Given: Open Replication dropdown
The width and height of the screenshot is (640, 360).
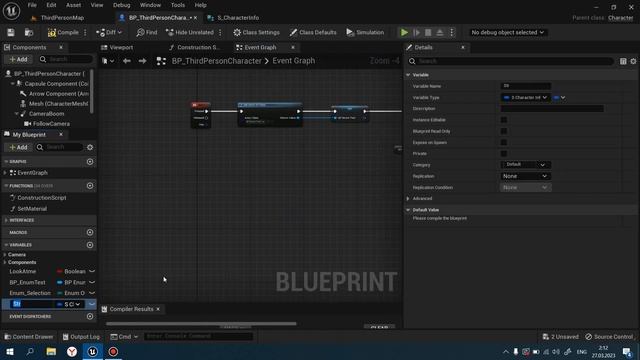Looking at the screenshot, I should tap(525, 176).
